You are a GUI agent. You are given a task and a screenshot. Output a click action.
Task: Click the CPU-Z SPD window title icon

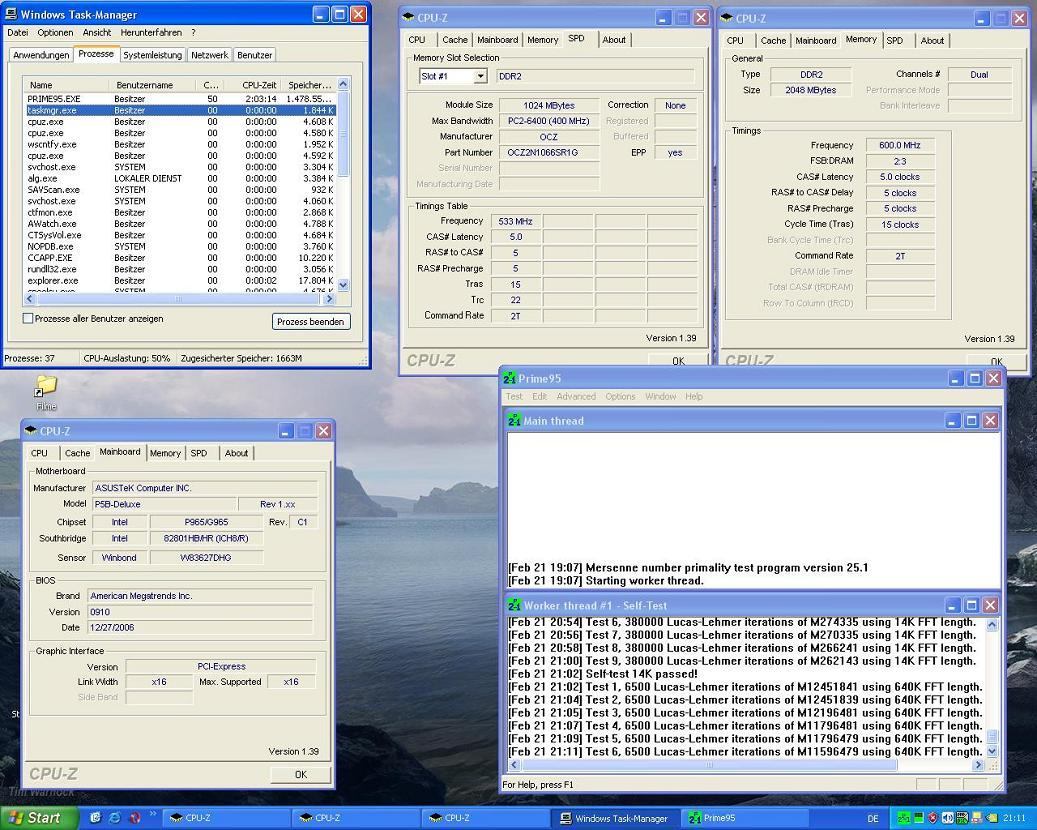408,17
